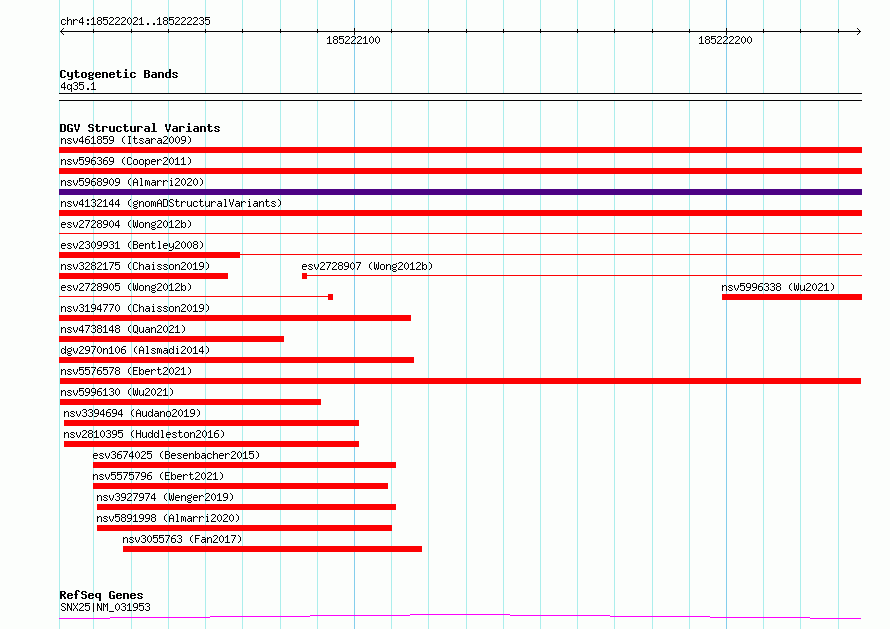Viewport: 890px width, 629px height.
Task: Click nsv3394694 (Audano2019) label
Action: tap(132, 413)
